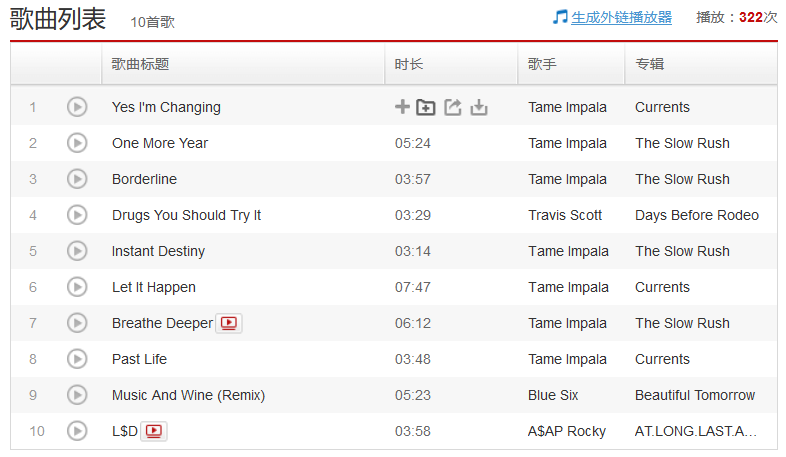This screenshot has width=786, height=457.
Task: Open the album Beautiful Tomorrow
Action: pyautogui.click(x=695, y=395)
